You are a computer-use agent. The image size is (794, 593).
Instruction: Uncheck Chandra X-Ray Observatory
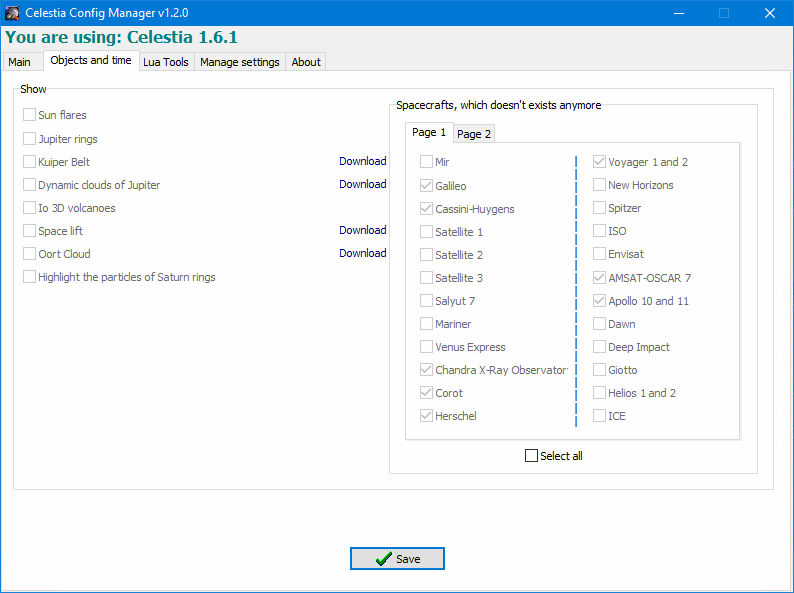426,370
